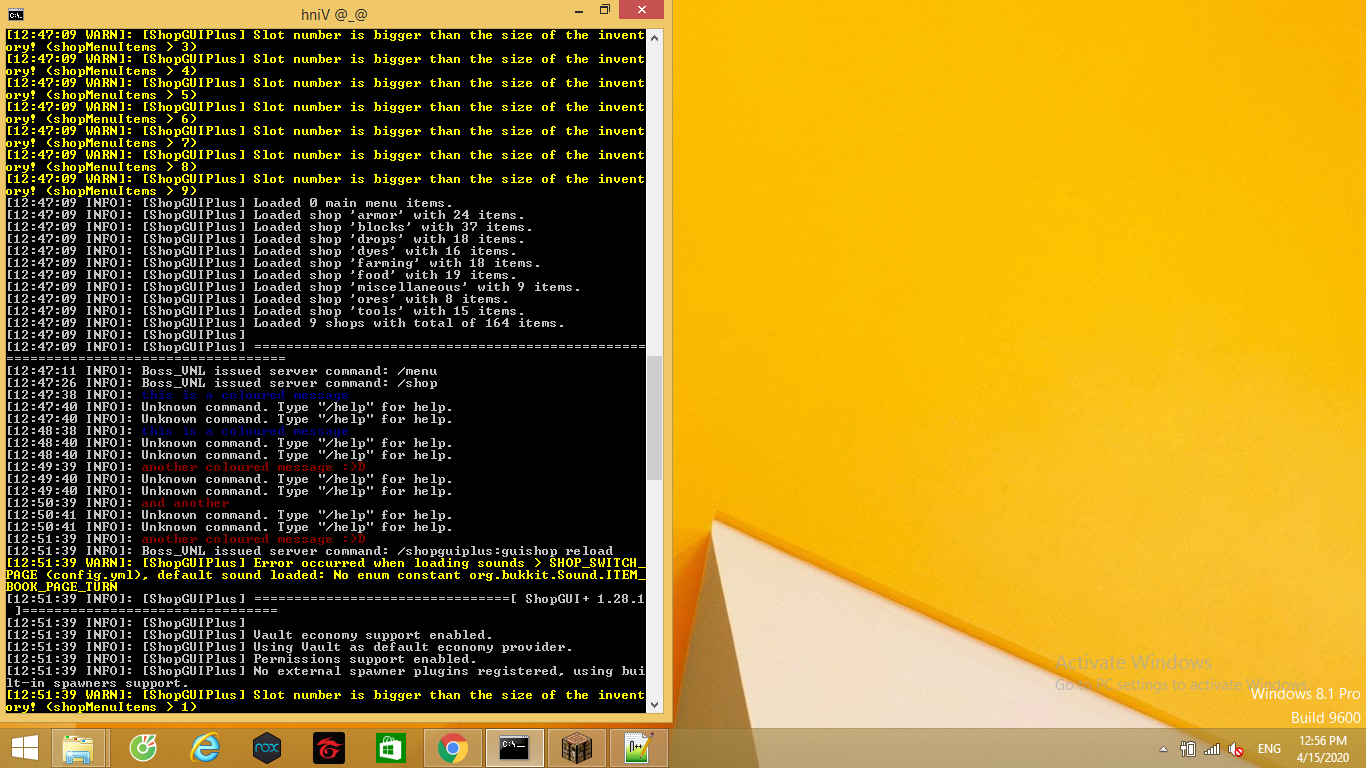Launch the Coc Coc browser icon

coord(142,748)
